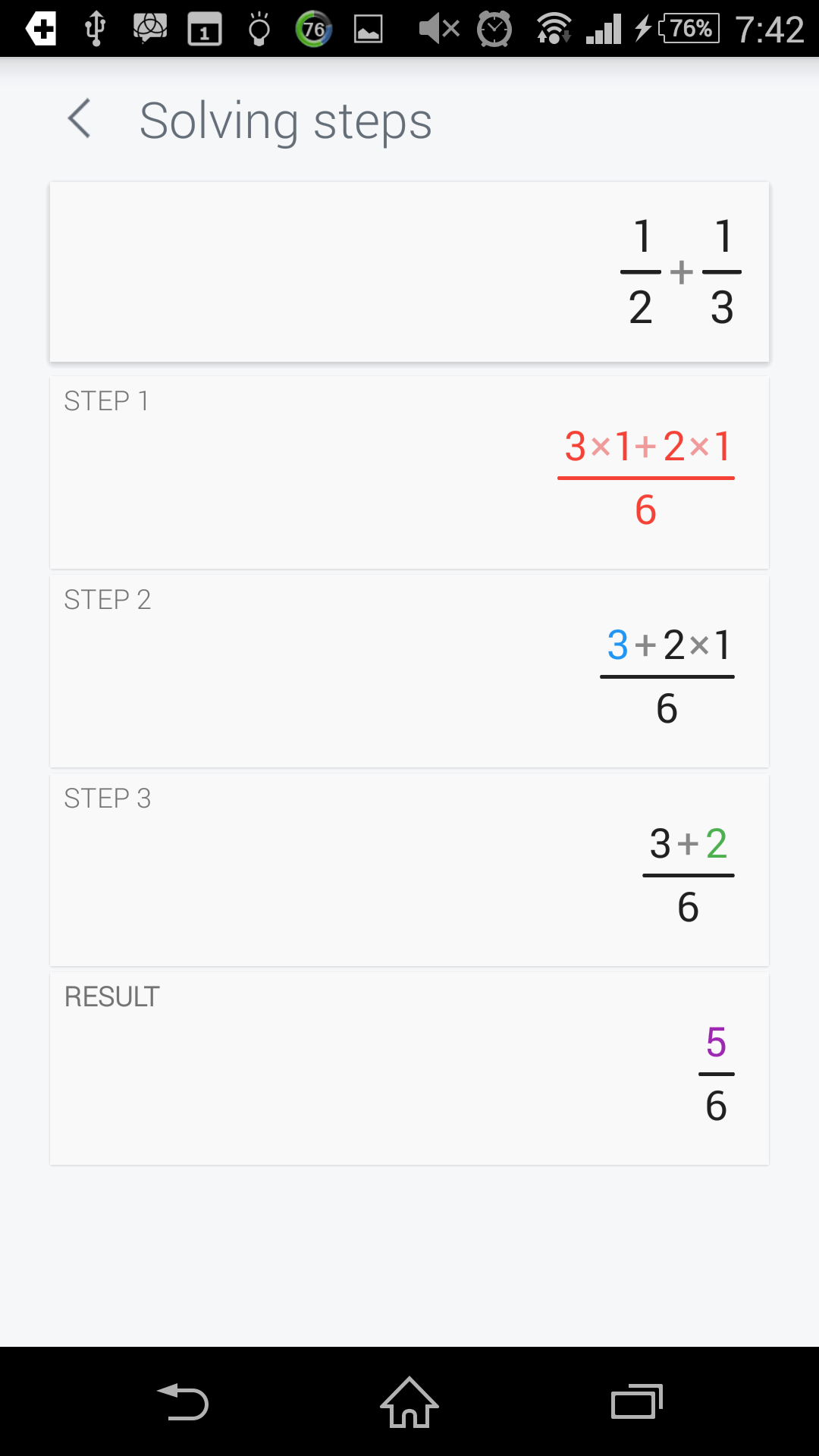
Task: Open the STEP 1 card
Action: click(409, 472)
